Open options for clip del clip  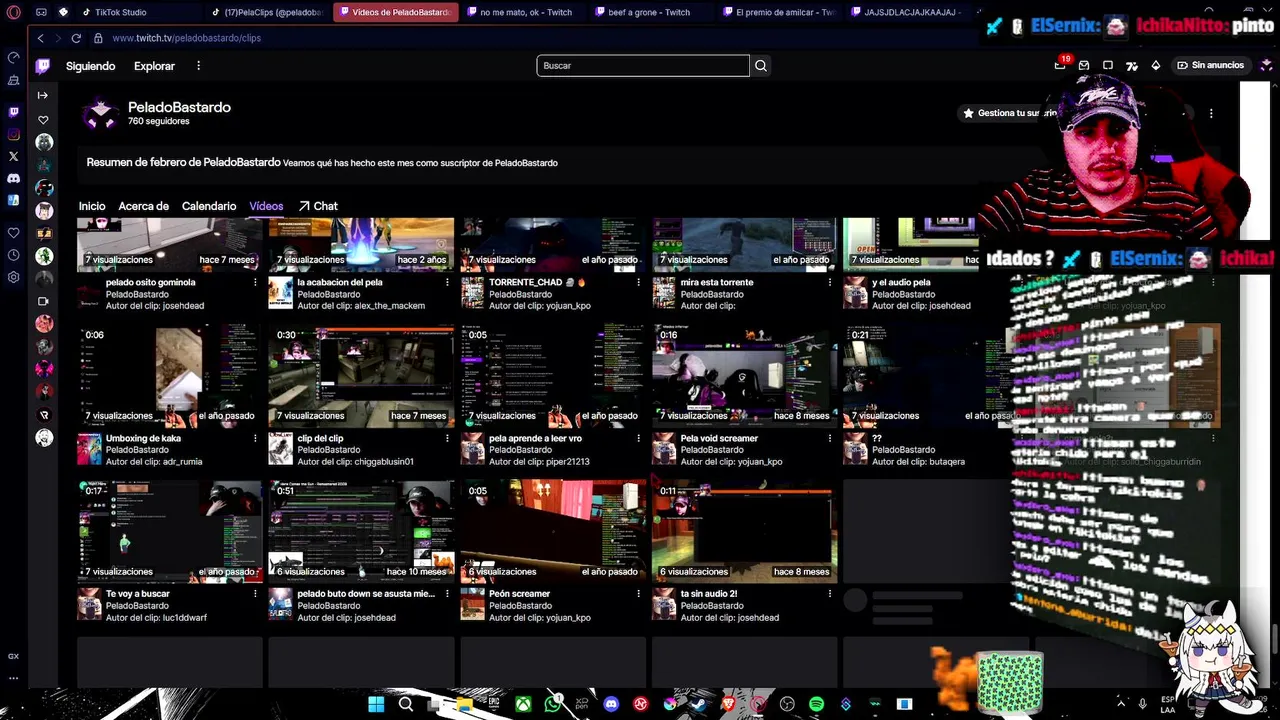(x=447, y=439)
